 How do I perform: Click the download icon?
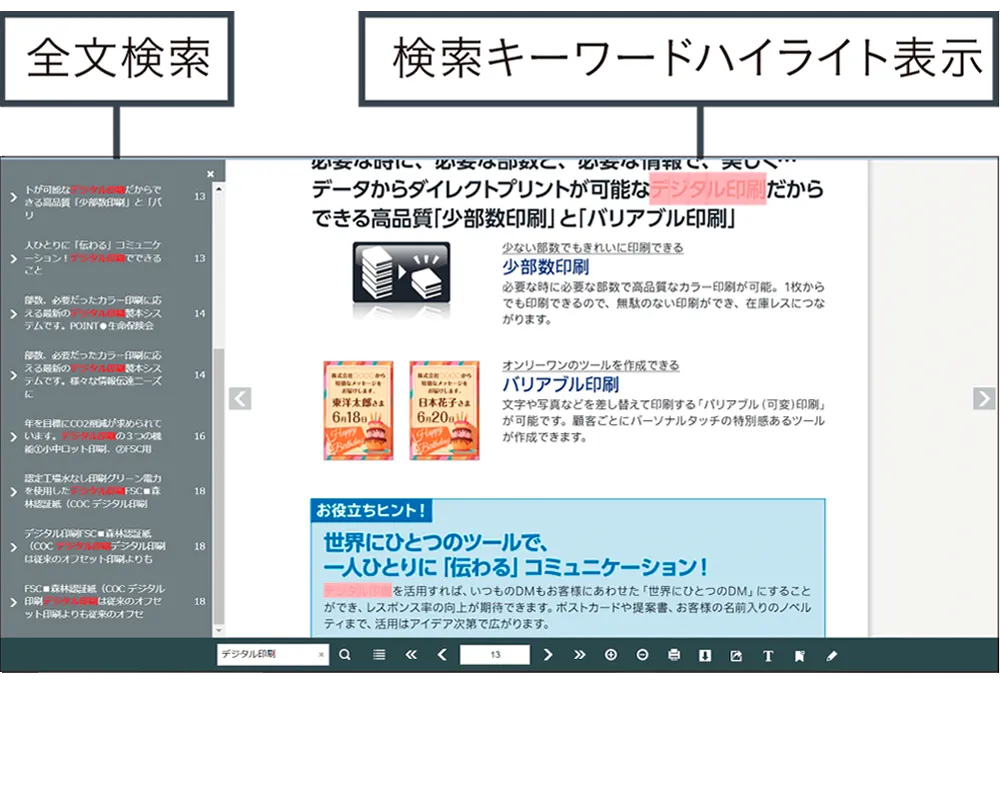tap(705, 655)
